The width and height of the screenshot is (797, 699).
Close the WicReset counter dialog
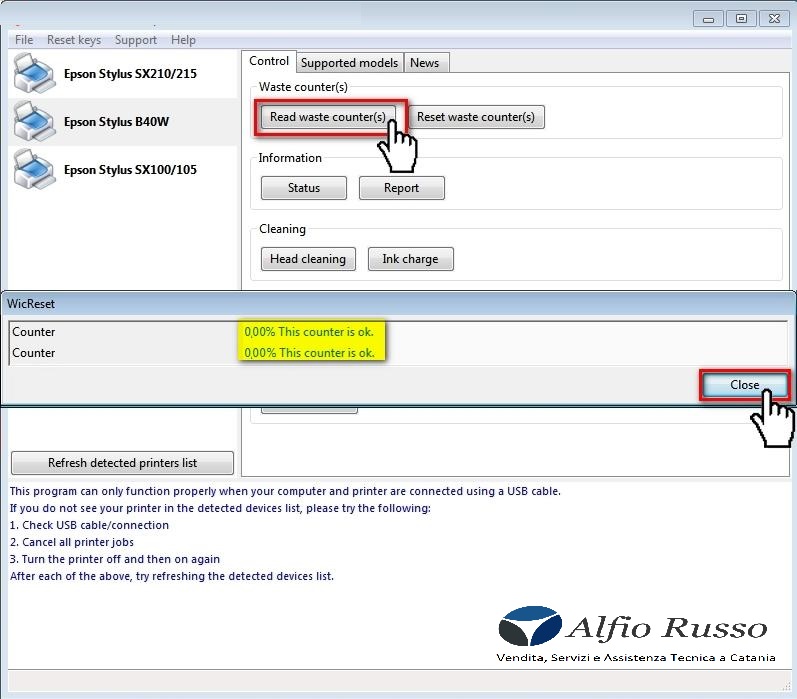tap(745, 385)
